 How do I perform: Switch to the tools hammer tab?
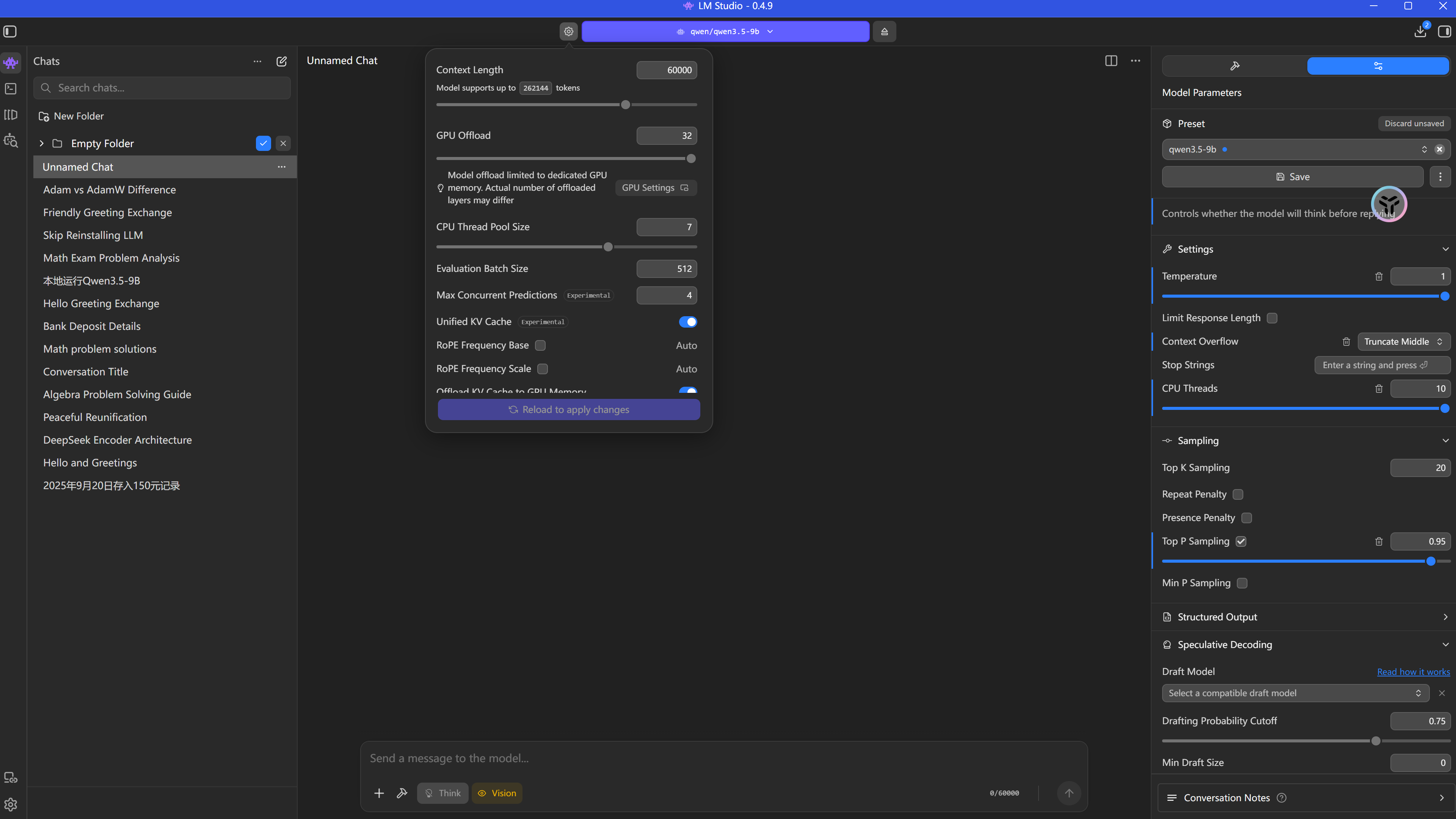(1235, 66)
